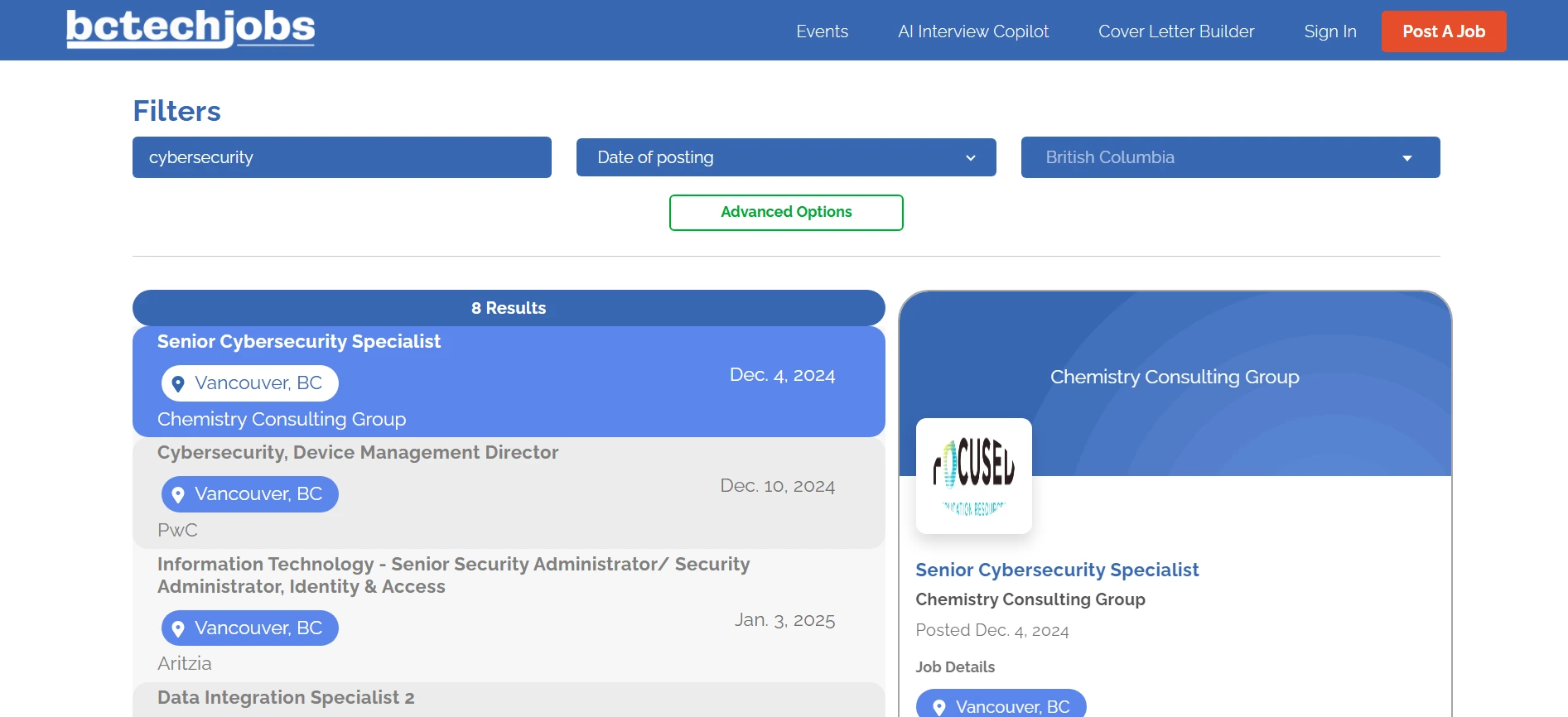The width and height of the screenshot is (1568, 717).
Task: Click the British Columbia dropdown caret
Action: coord(1406,158)
